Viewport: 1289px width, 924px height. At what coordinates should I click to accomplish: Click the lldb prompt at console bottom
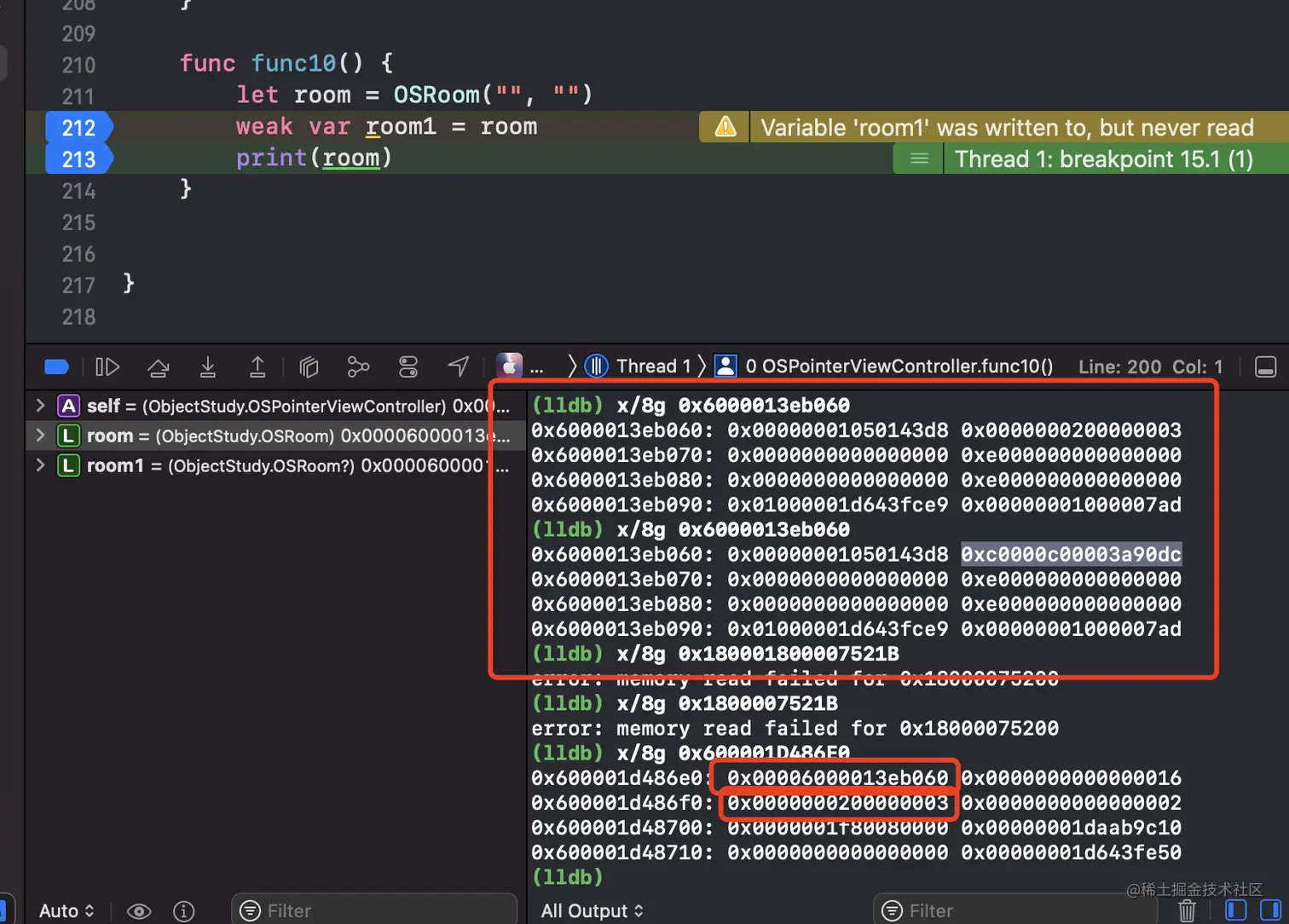click(567, 877)
